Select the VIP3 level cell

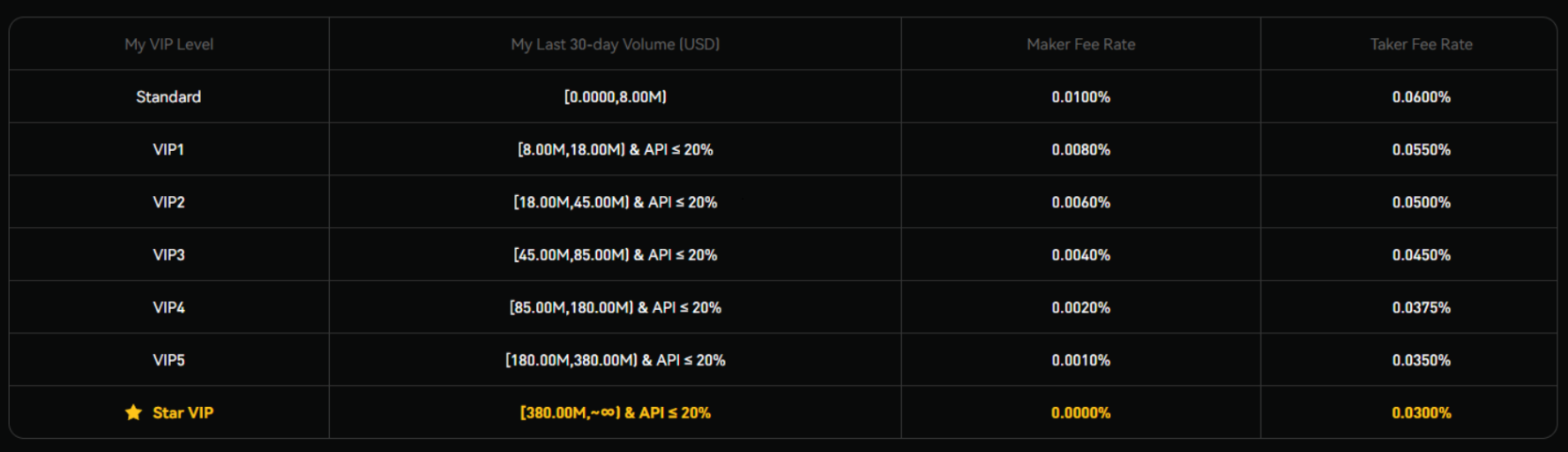[168, 255]
